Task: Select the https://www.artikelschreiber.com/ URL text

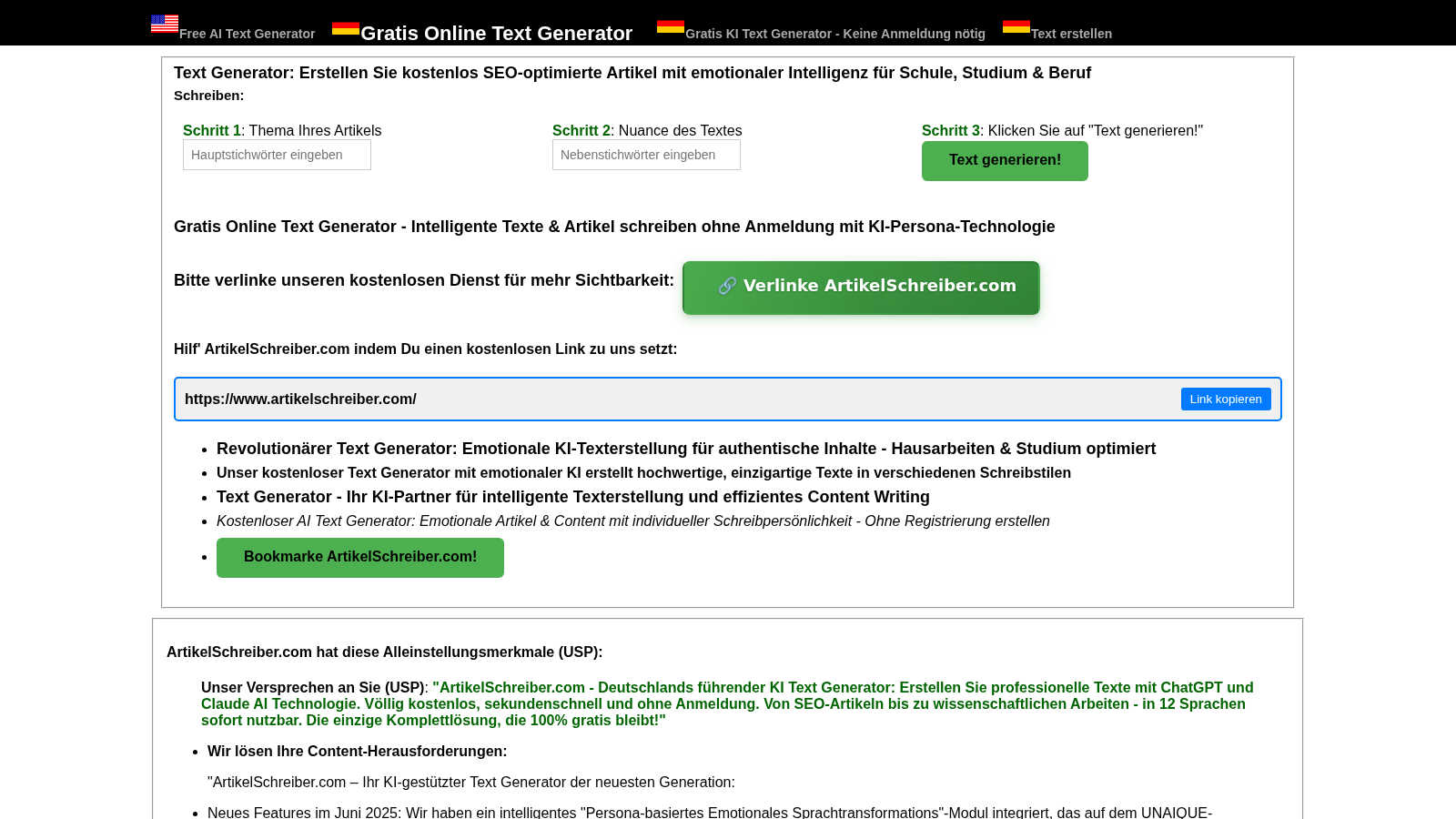Action: pos(300,399)
